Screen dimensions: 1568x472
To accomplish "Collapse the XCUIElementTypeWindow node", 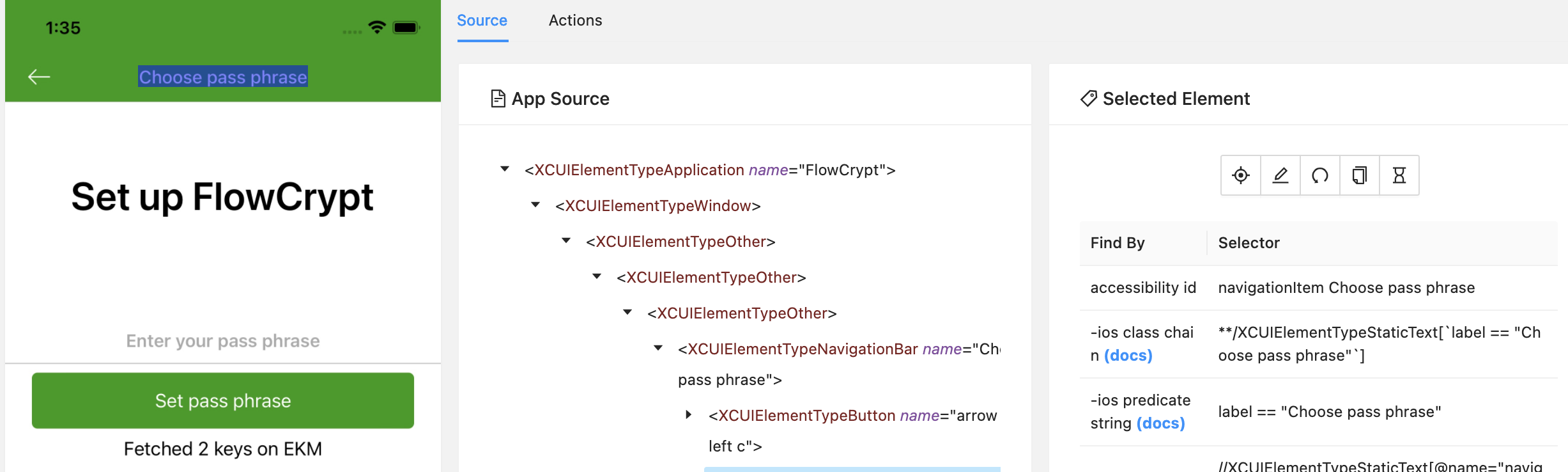I will click(535, 205).
